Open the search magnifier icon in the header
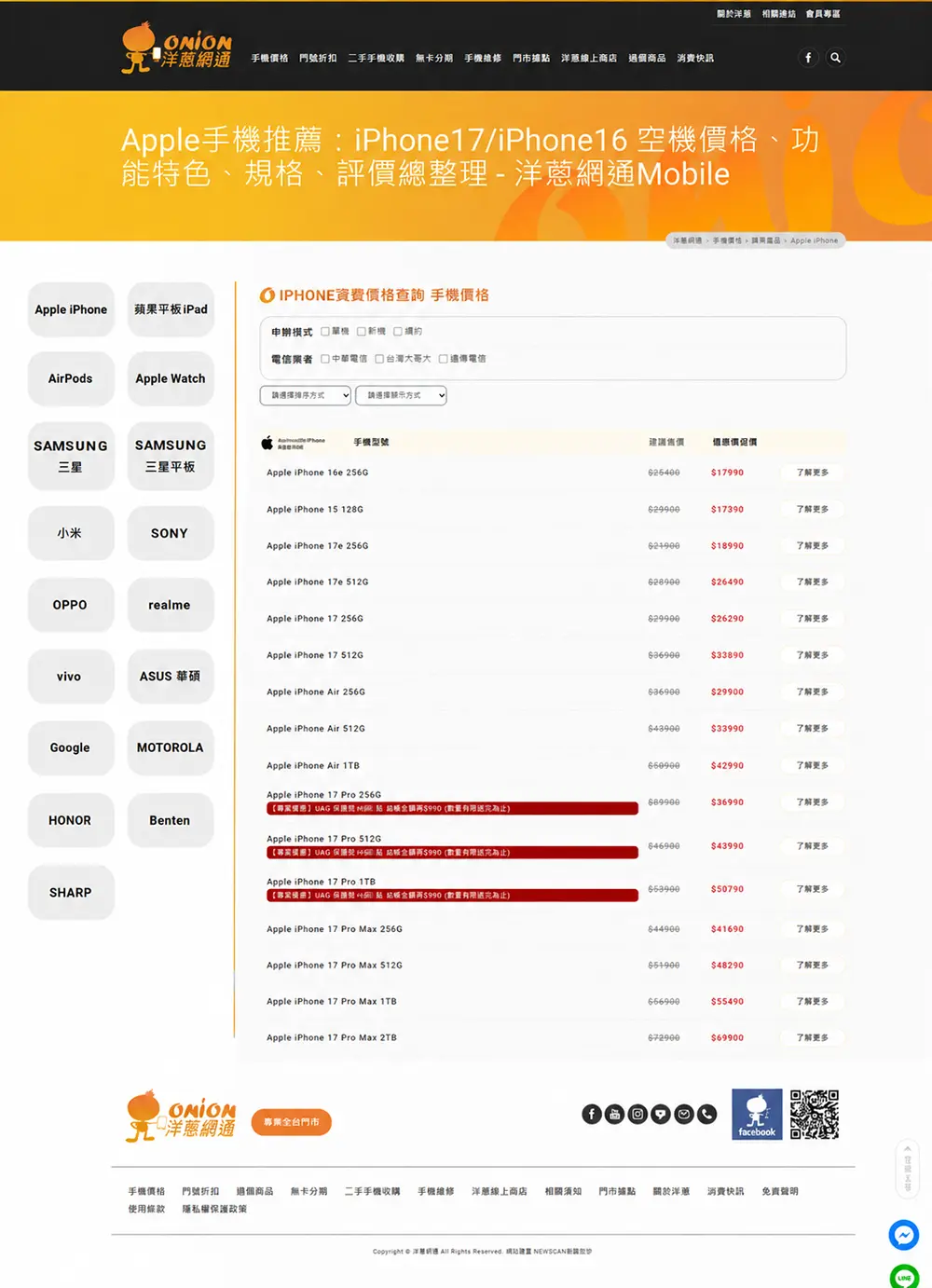932x1288 pixels. (x=835, y=58)
